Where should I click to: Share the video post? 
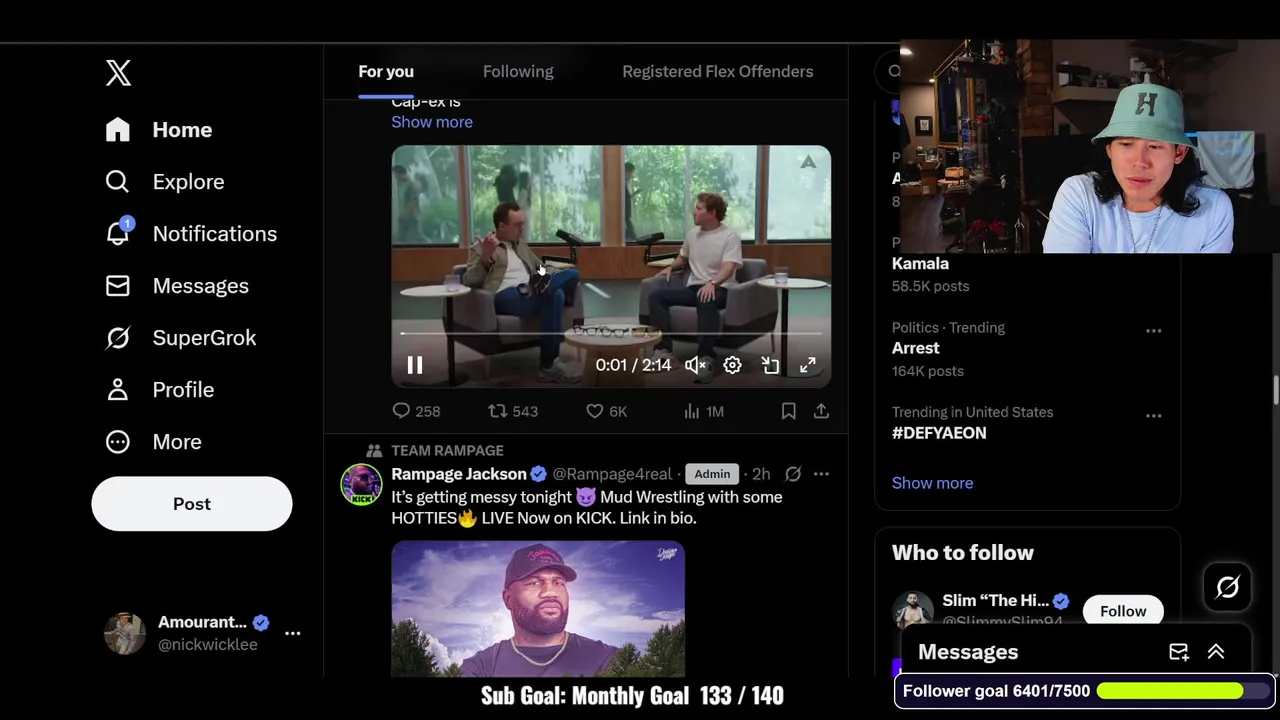click(821, 411)
